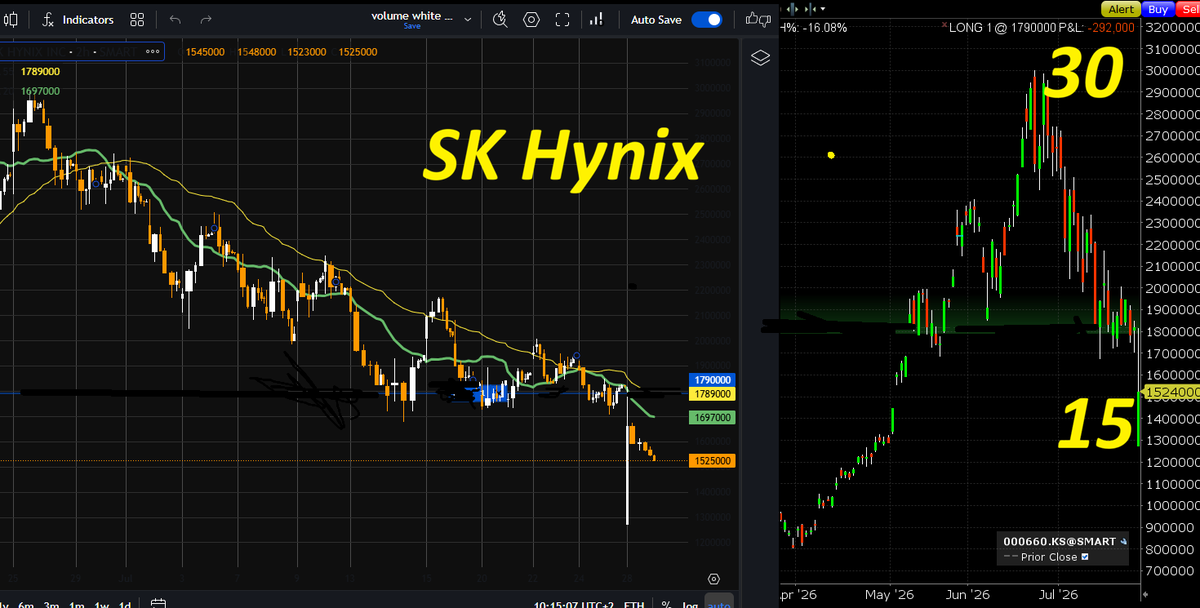Open the symbol legend more options dots
1200x608 pixels.
click(152, 51)
